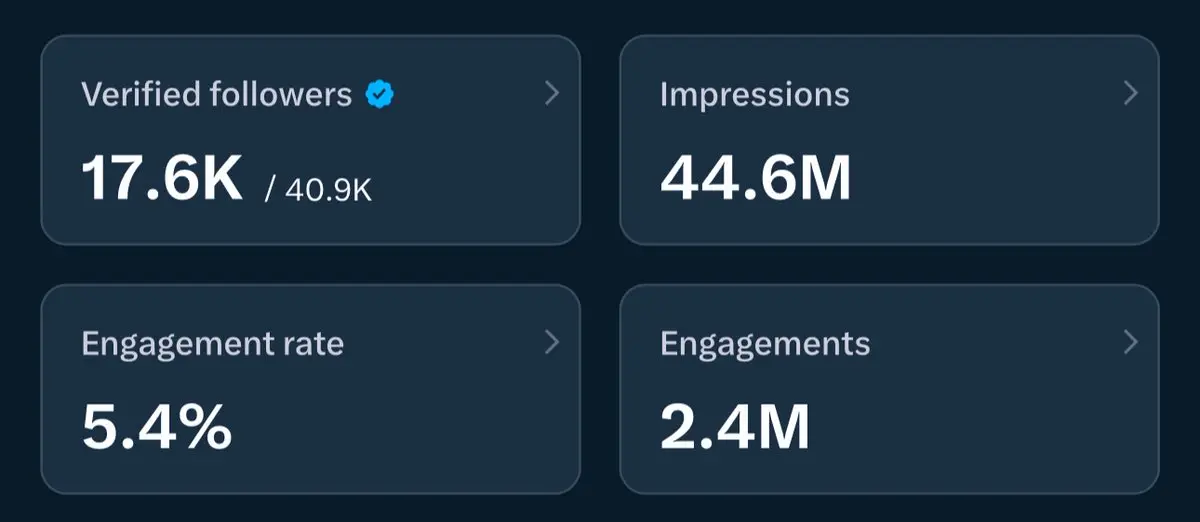The height and width of the screenshot is (522, 1200).
Task: Select the Engagement rate label
Action: (x=212, y=344)
